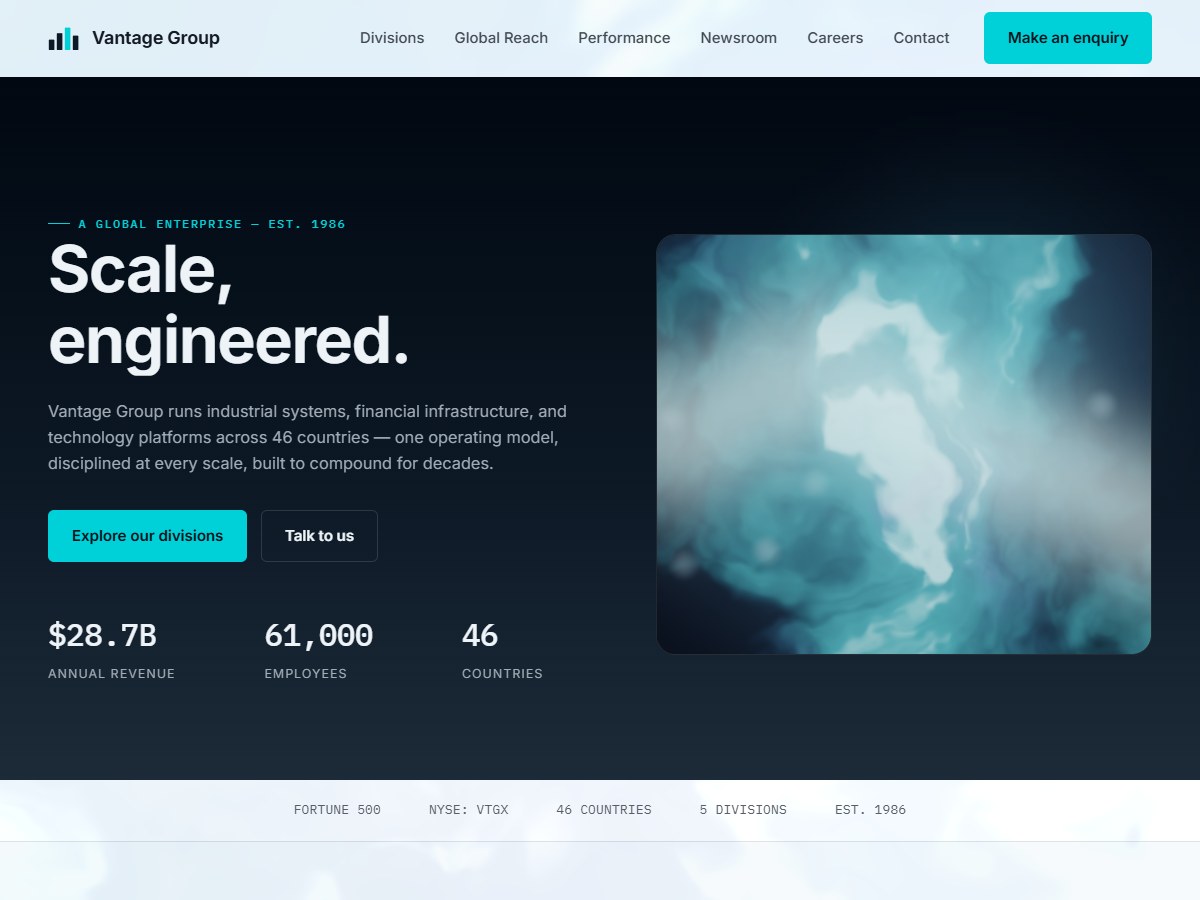Open the Global Reach nav item
The height and width of the screenshot is (900, 1200).
(501, 38)
